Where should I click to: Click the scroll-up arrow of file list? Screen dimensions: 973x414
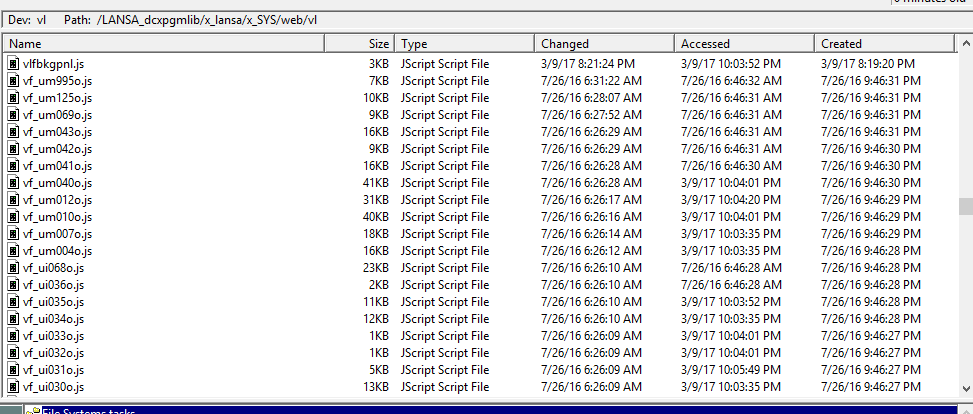coord(966,43)
